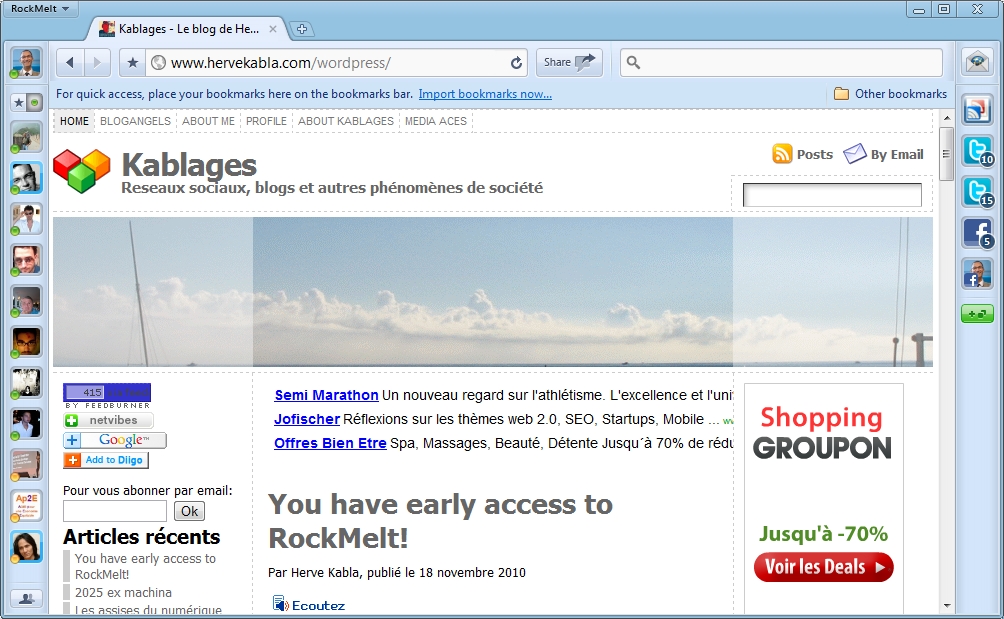Open a new tab with plus button

302,29
